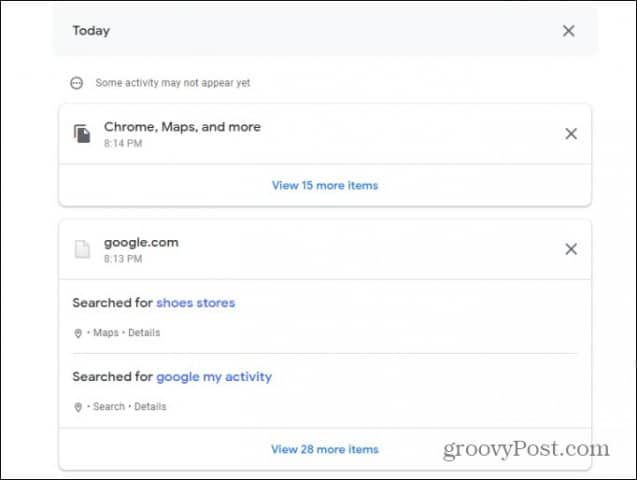Image resolution: width=637 pixels, height=480 pixels.
Task: Remove the Chrome, Maps, and more bundle
Action: pyautogui.click(x=571, y=134)
